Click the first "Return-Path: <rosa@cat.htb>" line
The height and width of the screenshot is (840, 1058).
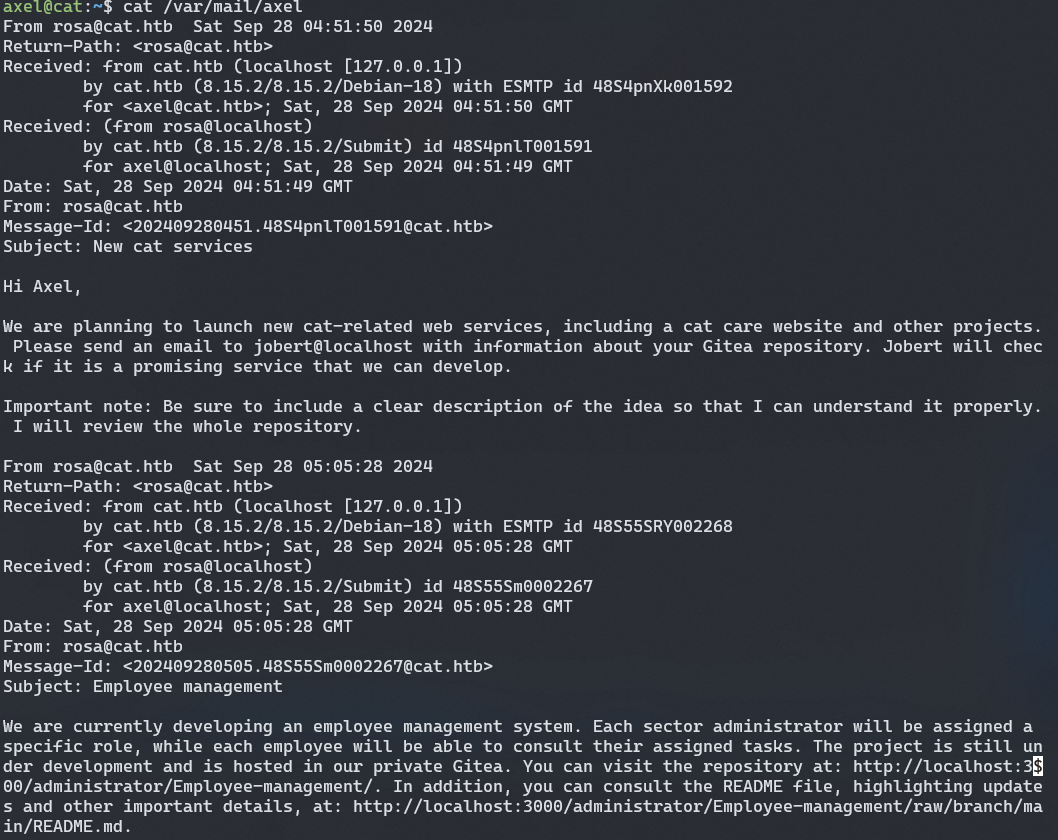(138, 47)
